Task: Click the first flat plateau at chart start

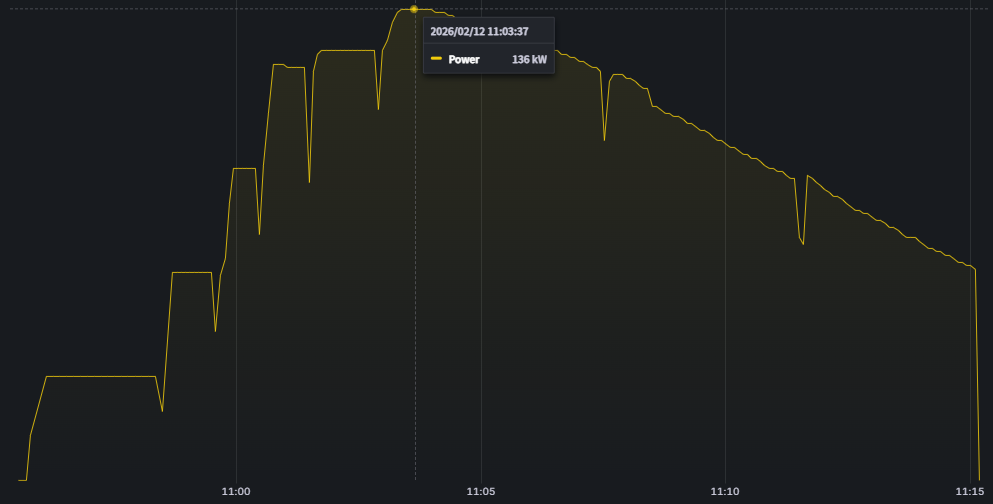Action: tap(100, 377)
